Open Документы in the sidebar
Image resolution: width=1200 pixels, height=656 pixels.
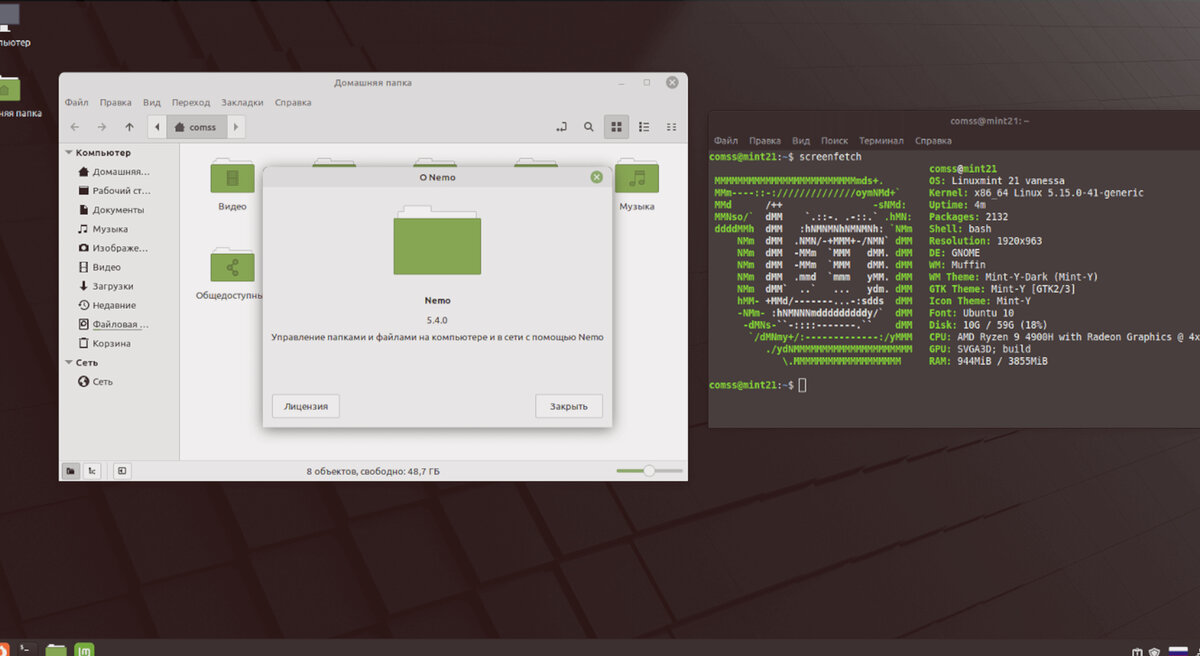[x=114, y=210]
